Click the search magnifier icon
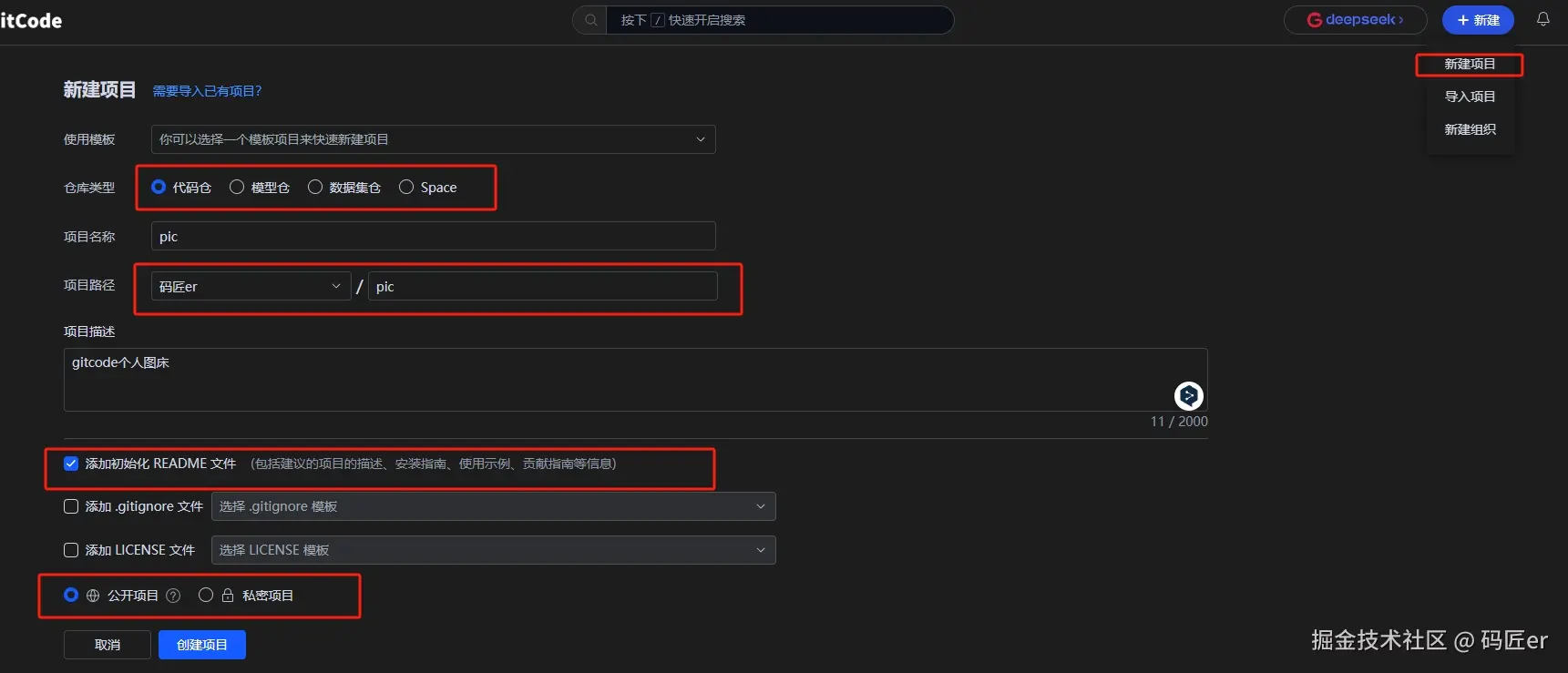Image resolution: width=1568 pixels, height=673 pixels. 591,20
